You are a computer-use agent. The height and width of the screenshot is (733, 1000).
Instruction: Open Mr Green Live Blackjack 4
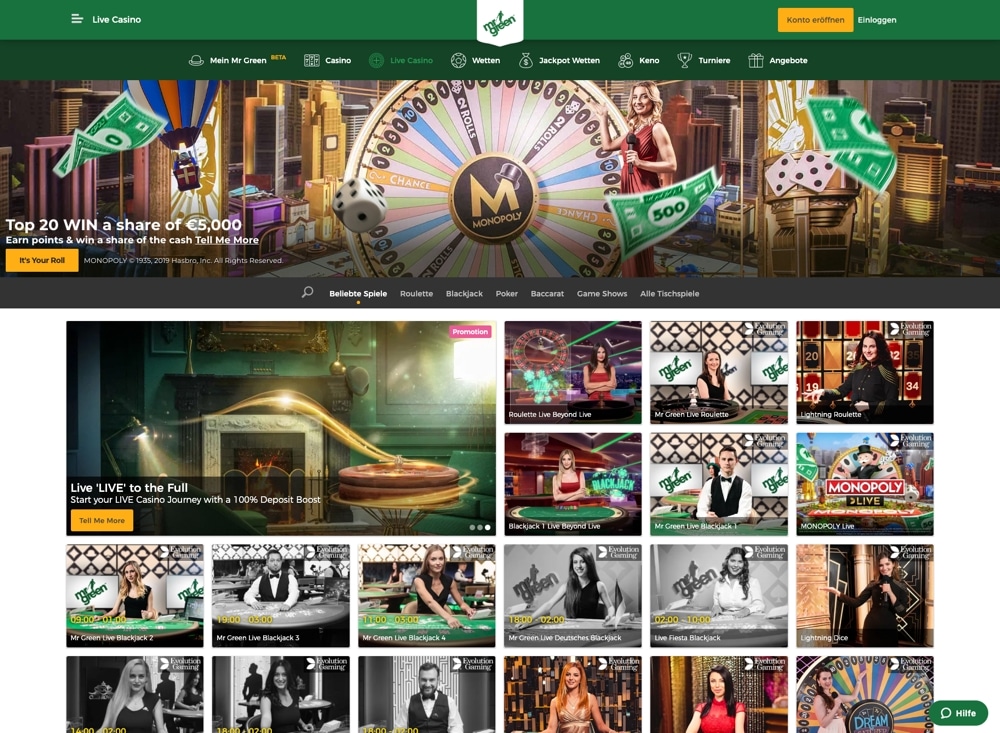click(x=427, y=596)
